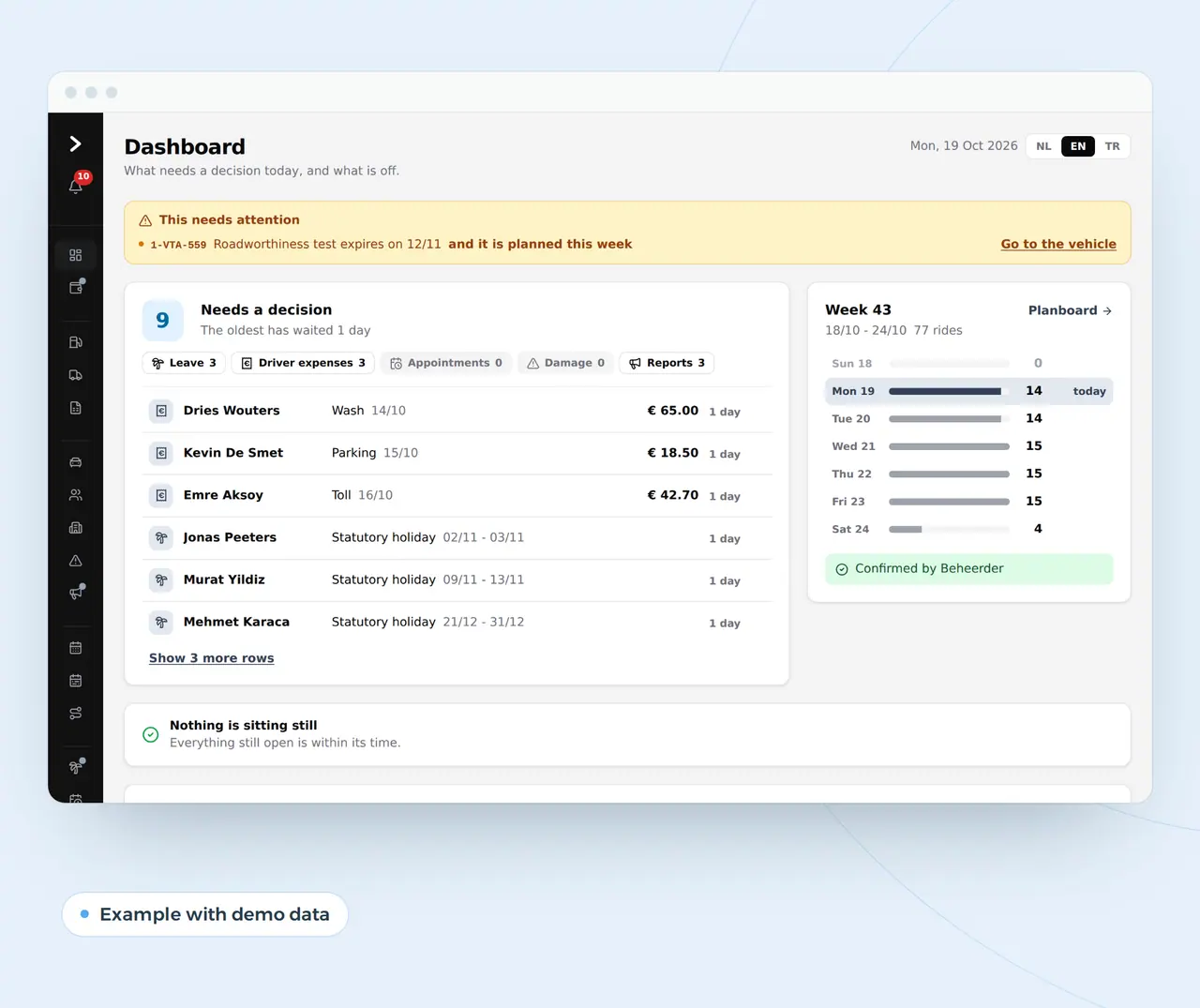The width and height of the screenshot is (1200, 1008).
Task: Follow the Go to the vehicle link
Action: point(1058,244)
